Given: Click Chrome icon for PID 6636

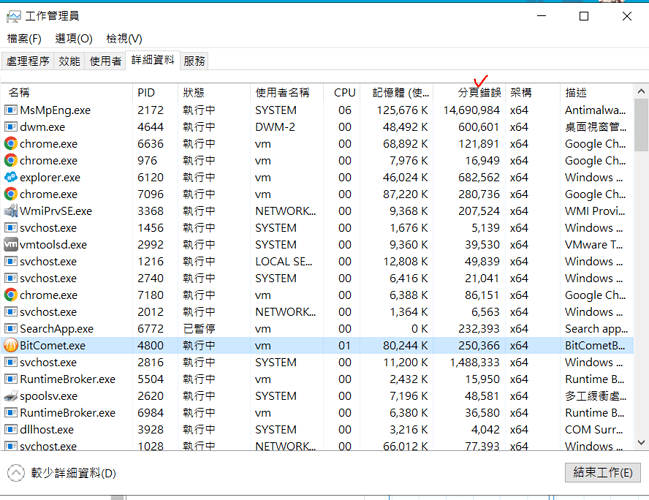Looking at the screenshot, I should click(x=11, y=144).
